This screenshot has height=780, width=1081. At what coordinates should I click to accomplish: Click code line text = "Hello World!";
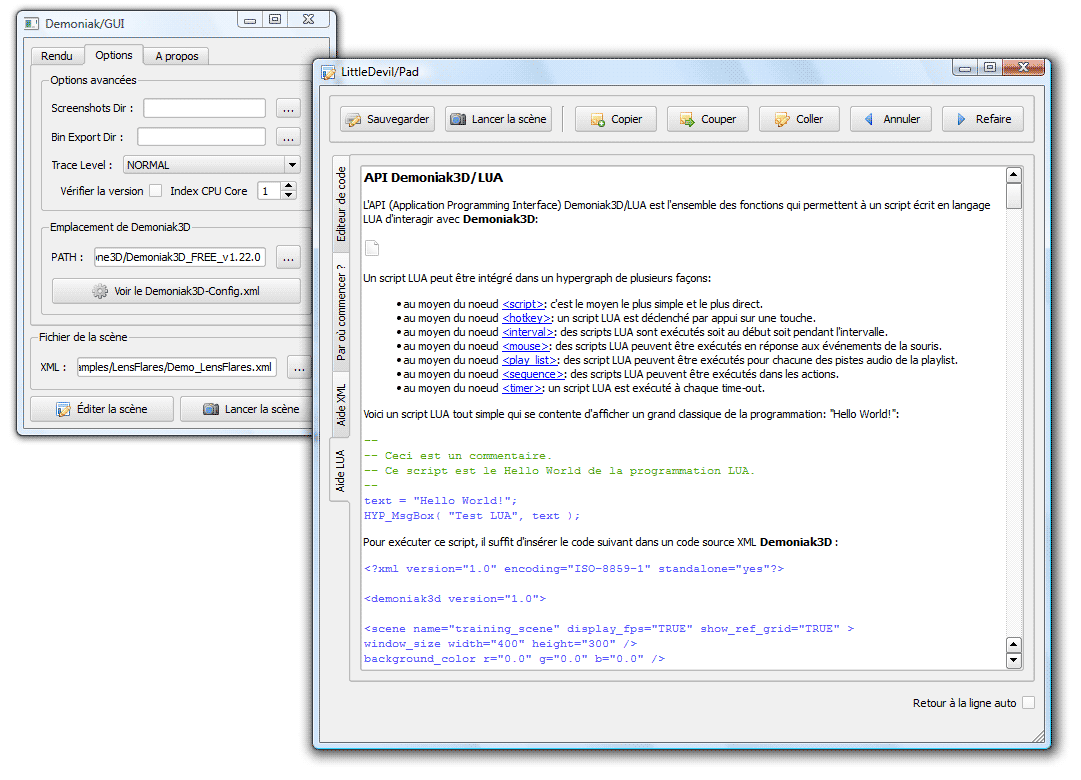coord(441,501)
